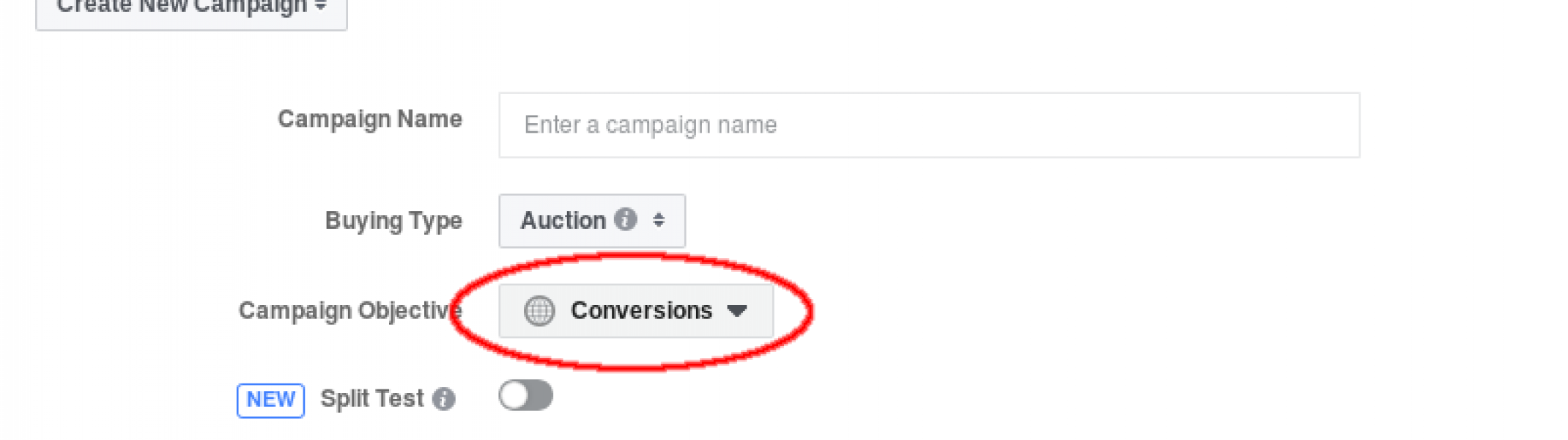The height and width of the screenshot is (440, 1568).
Task: Click the globe icon beside Conversions
Action: coord(539,311)
